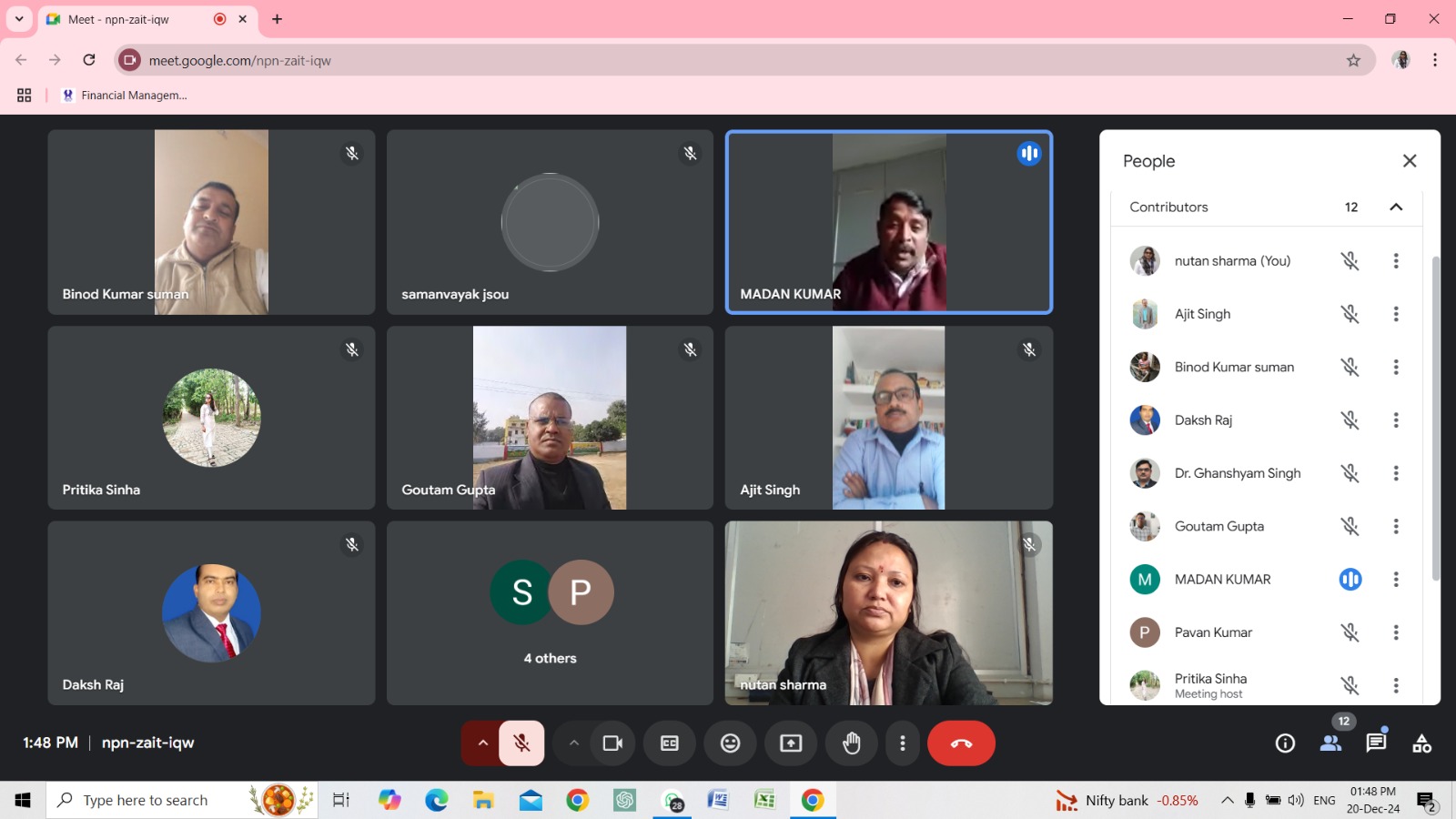Open more actions for Pavan Kumar
The width and height of the screenshot is (1456, 819).
click(1396, 632)
